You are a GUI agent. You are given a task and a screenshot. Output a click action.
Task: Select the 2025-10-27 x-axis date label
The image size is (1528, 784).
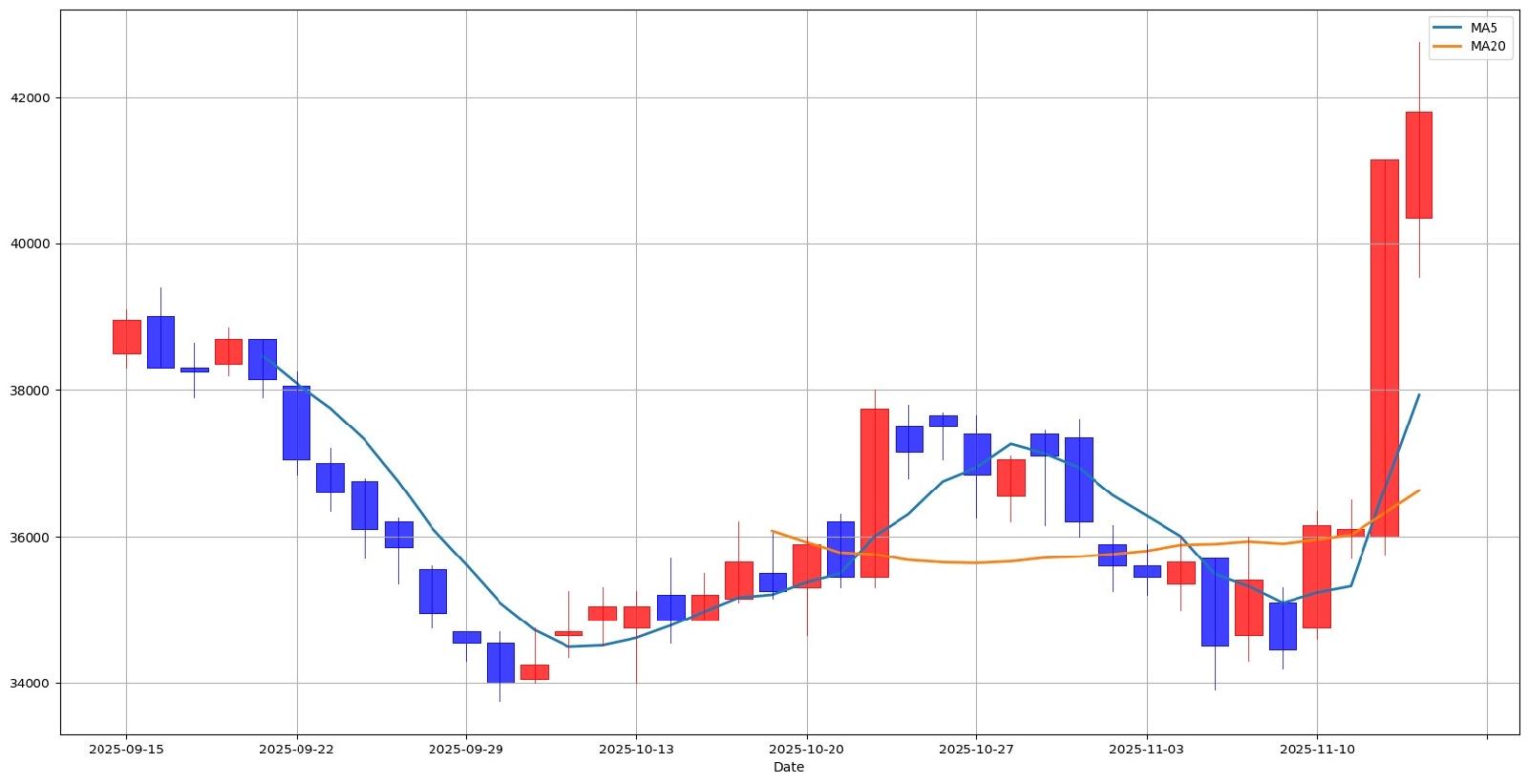(976, 751)
